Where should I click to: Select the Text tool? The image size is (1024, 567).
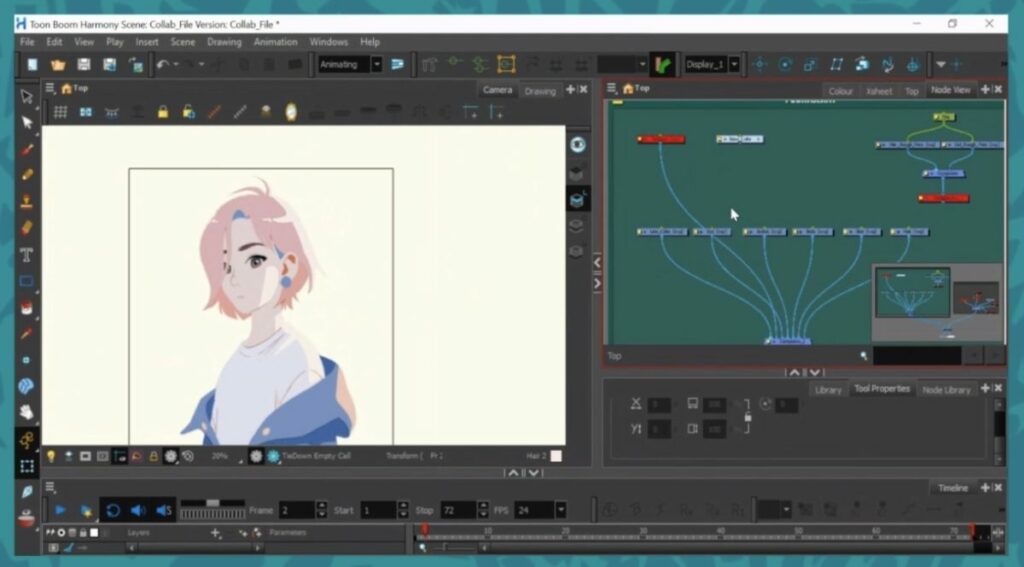tap(27, 254)
